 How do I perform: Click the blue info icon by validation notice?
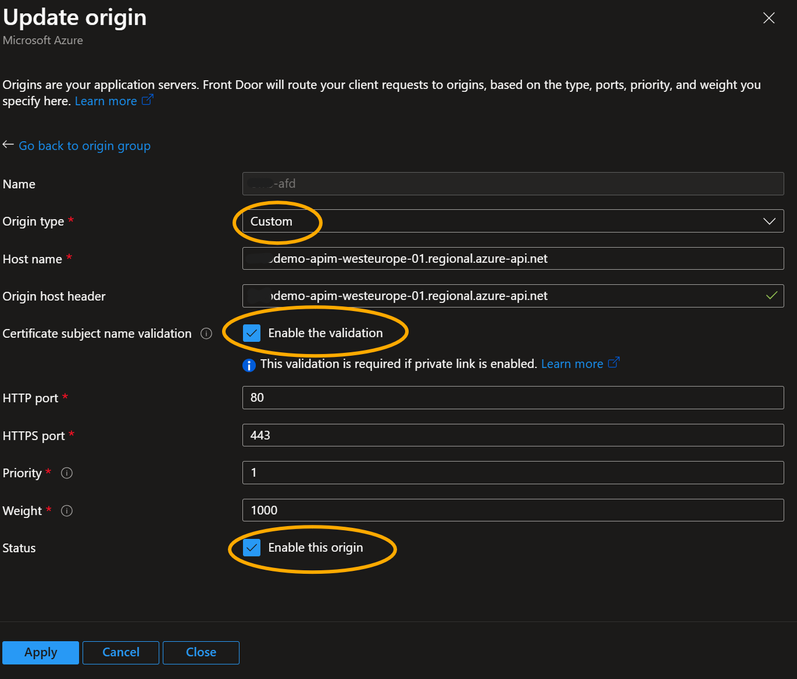click(249, 364)
